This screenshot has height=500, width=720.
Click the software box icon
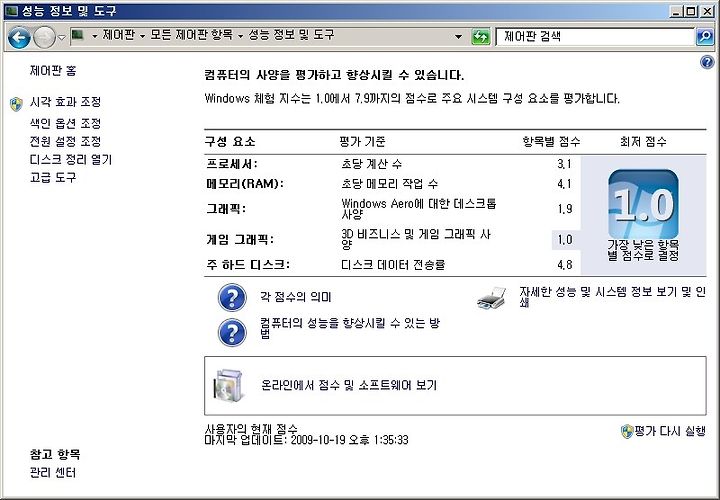[227, 385]
